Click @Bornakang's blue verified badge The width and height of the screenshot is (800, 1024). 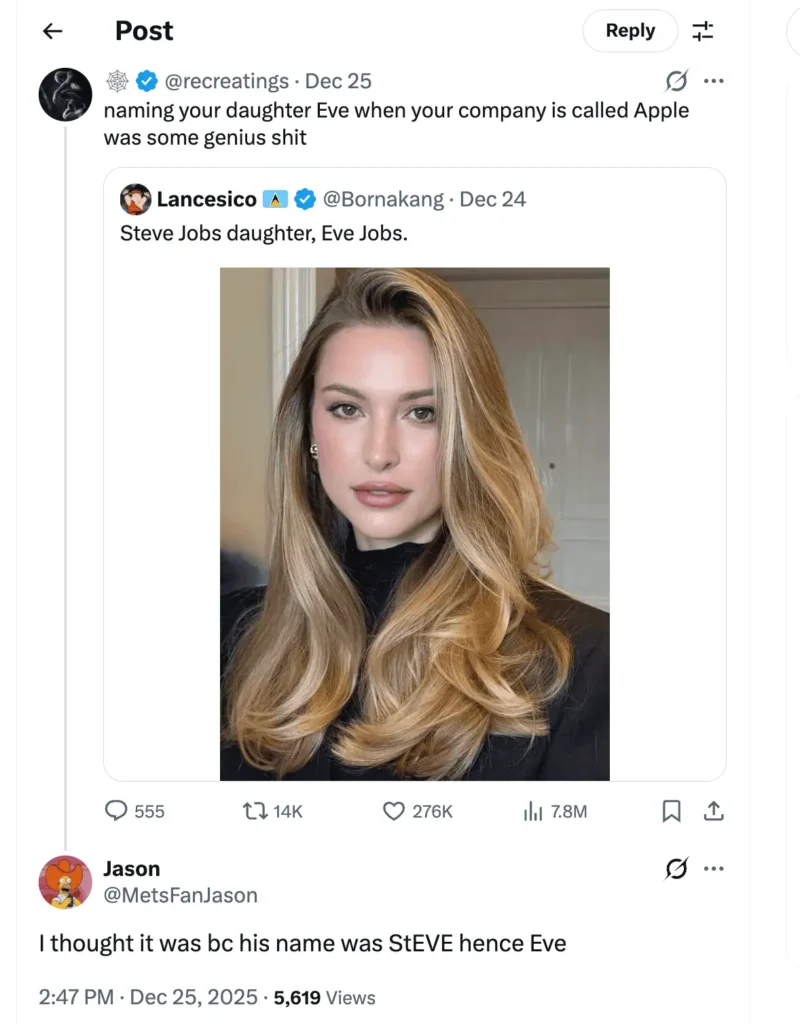[x=305, y=199]
